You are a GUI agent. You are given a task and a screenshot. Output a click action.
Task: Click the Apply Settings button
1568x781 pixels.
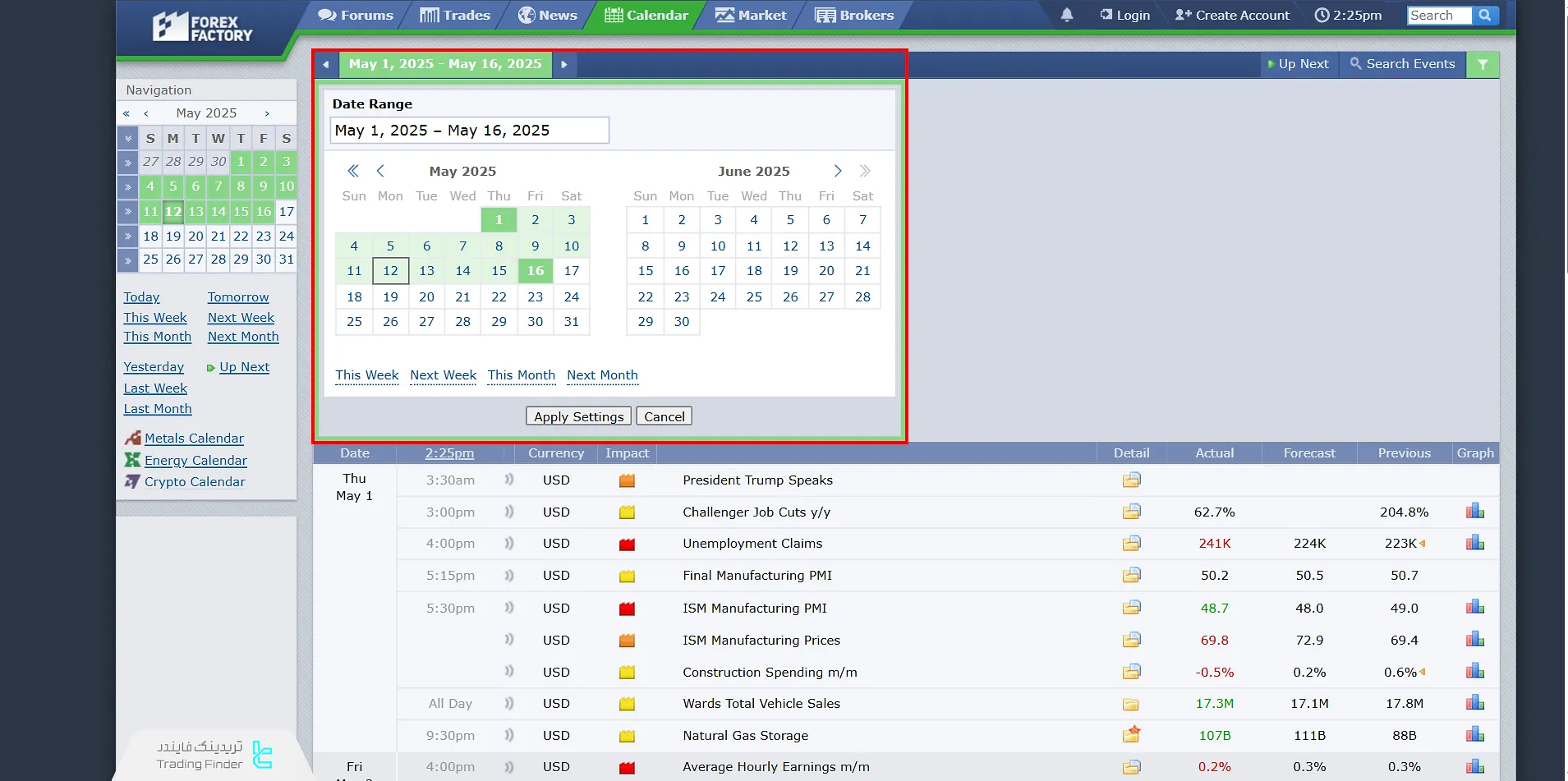[578, 416]
